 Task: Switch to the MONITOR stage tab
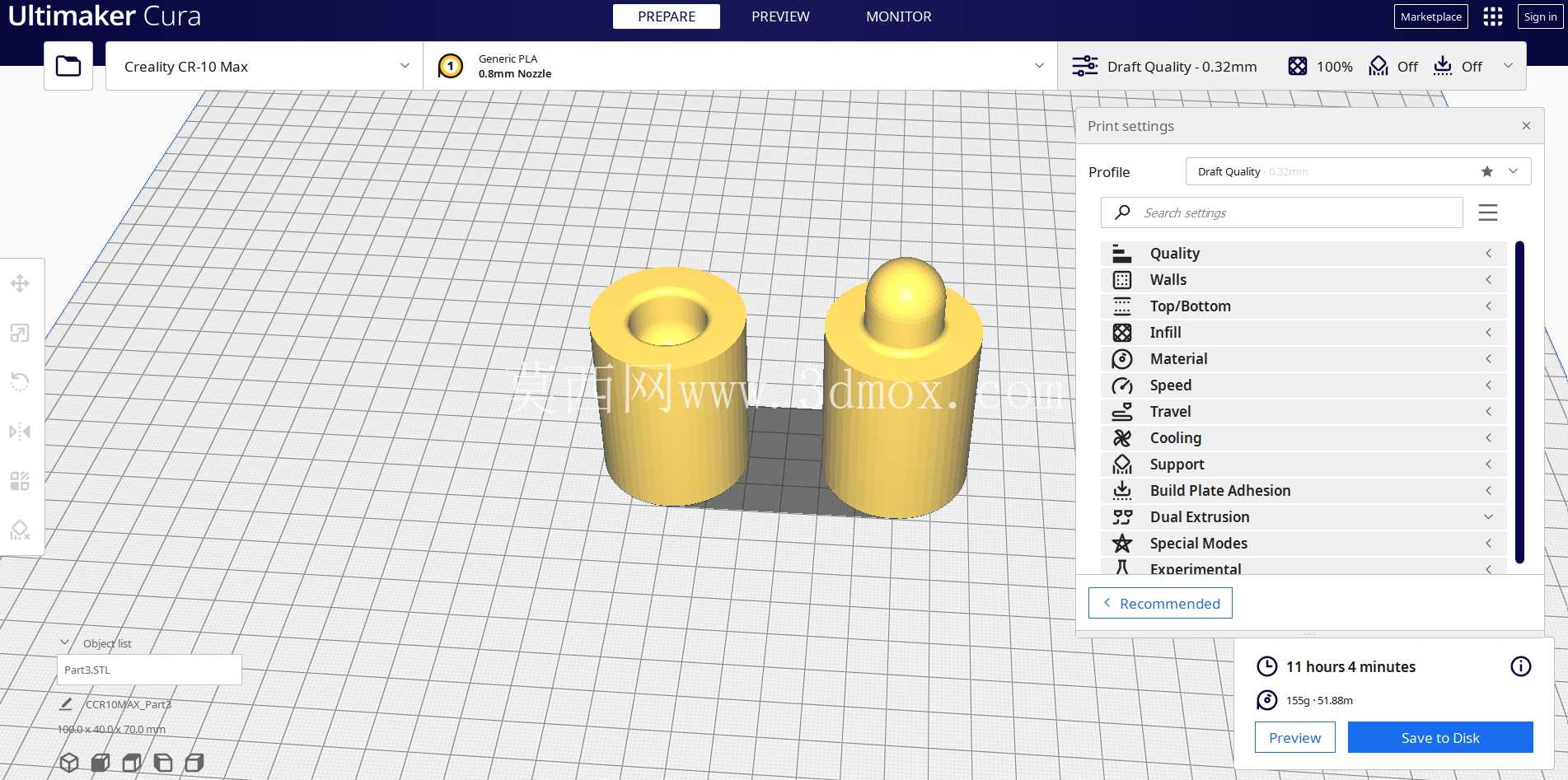click(x=899, y=16)
